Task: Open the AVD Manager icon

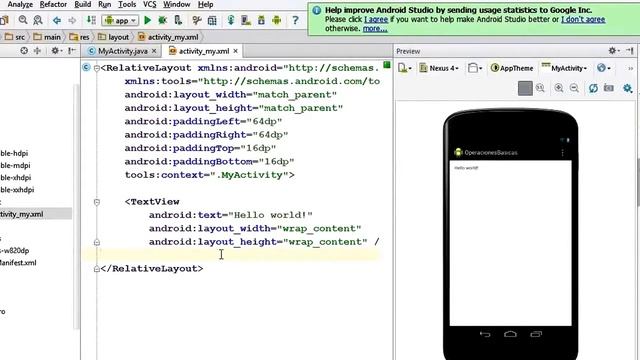Action: click(246, 20)
